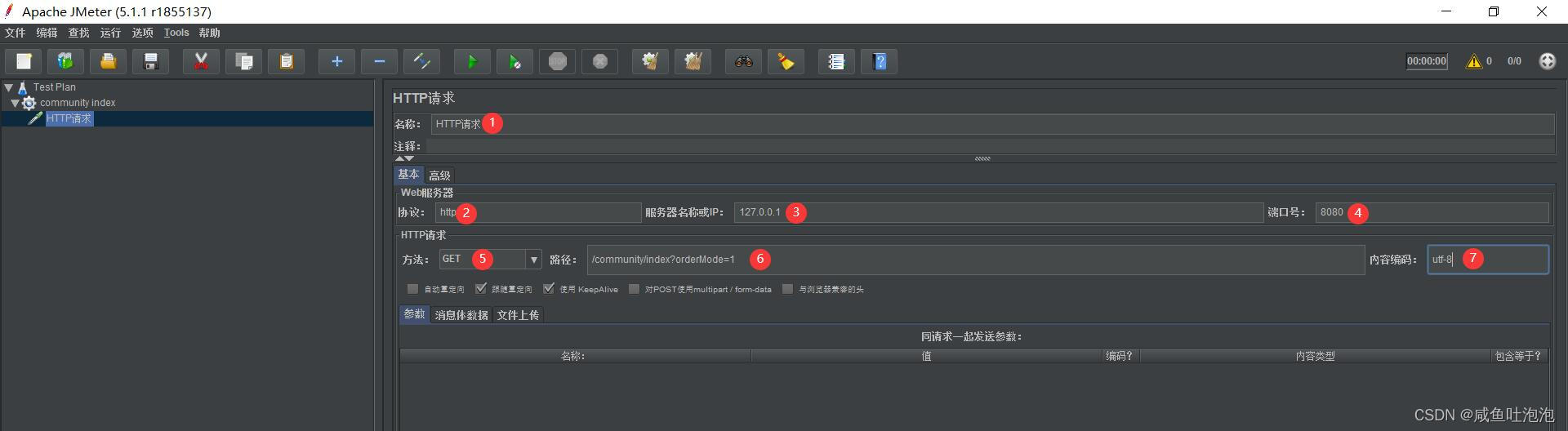The width and height of the screenshot is (1568, 431).
Task: Click the 编码? column header
Action: [1120, 356]
